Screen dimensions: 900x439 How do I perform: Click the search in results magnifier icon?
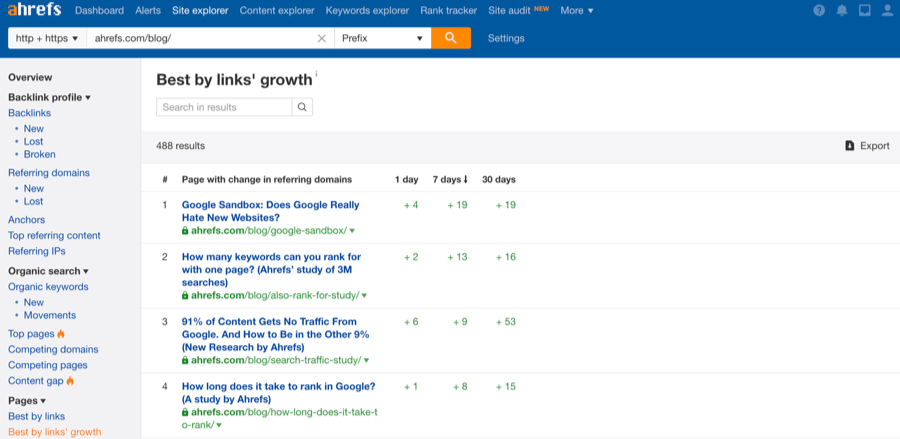(x=302, y=107)
